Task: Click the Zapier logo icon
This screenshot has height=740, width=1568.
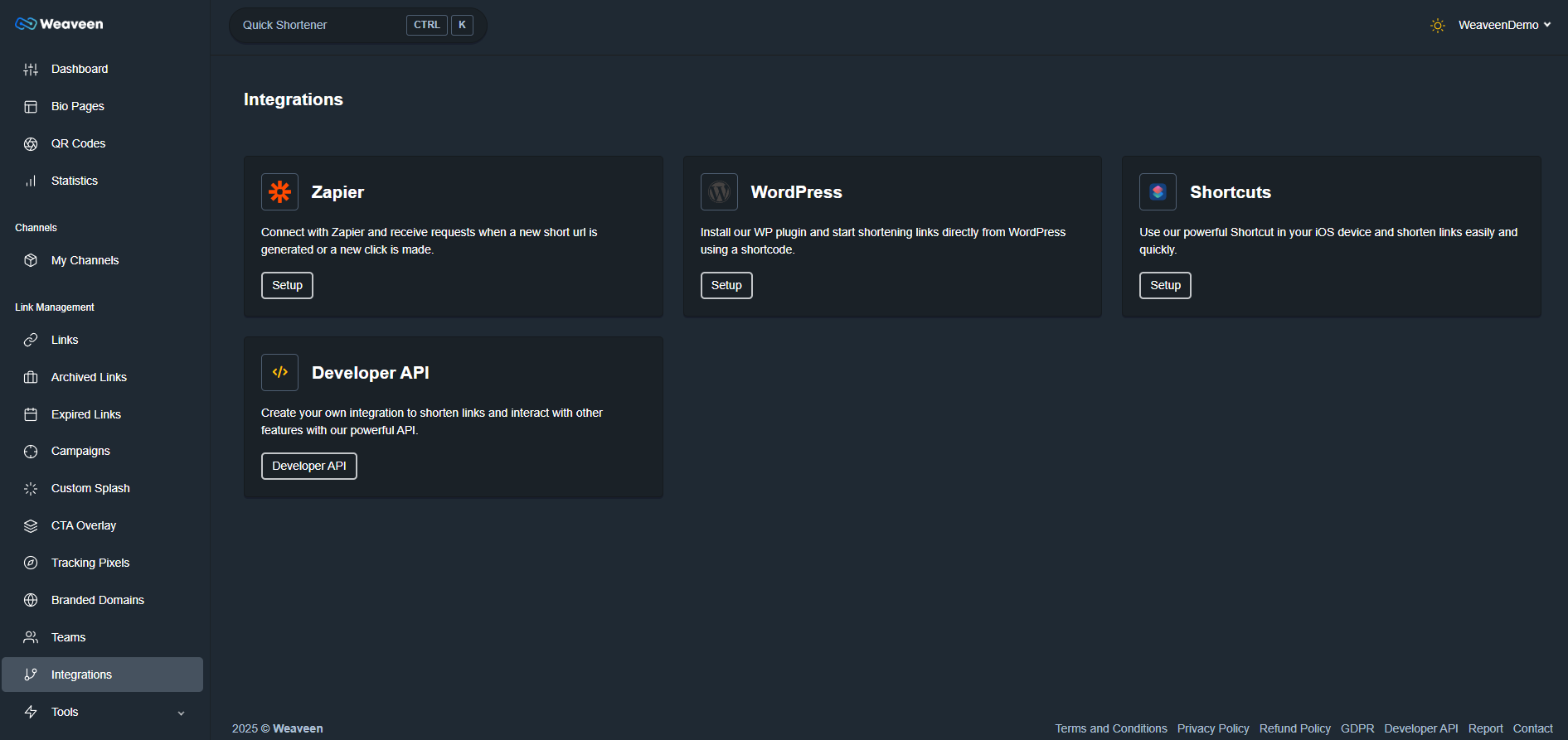Action: click(x=279, y=192)
